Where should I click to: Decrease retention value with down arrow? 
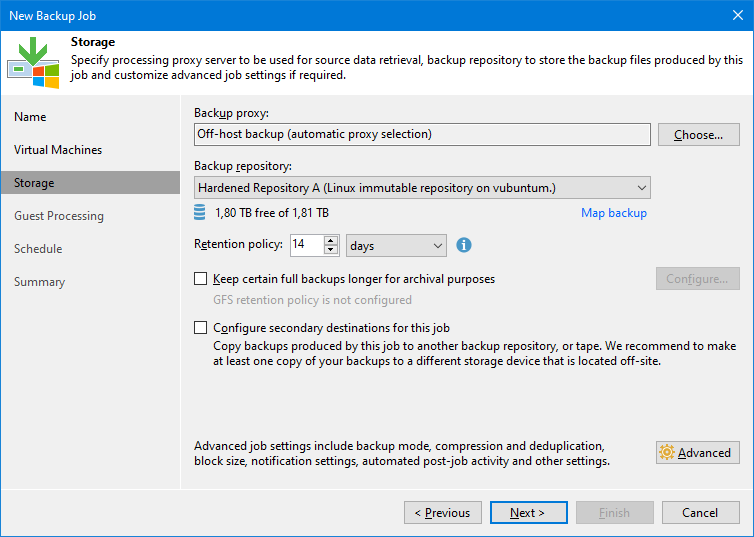click(x=331, y=250)
